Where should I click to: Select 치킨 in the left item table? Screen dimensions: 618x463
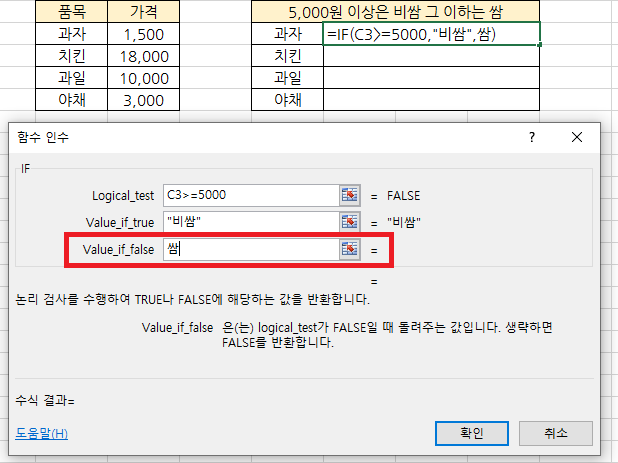pos(71,56)
